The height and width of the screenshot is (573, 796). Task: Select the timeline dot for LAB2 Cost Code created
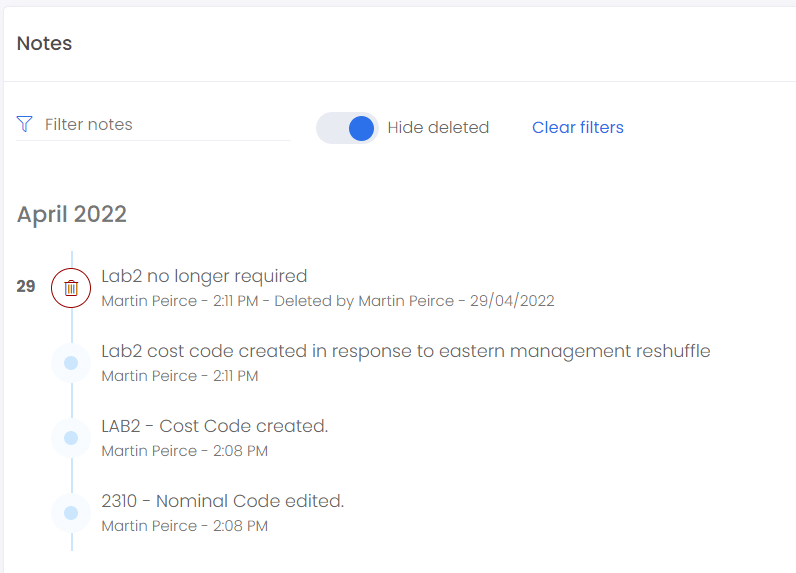pyautogui.click(x=71, y=438)
